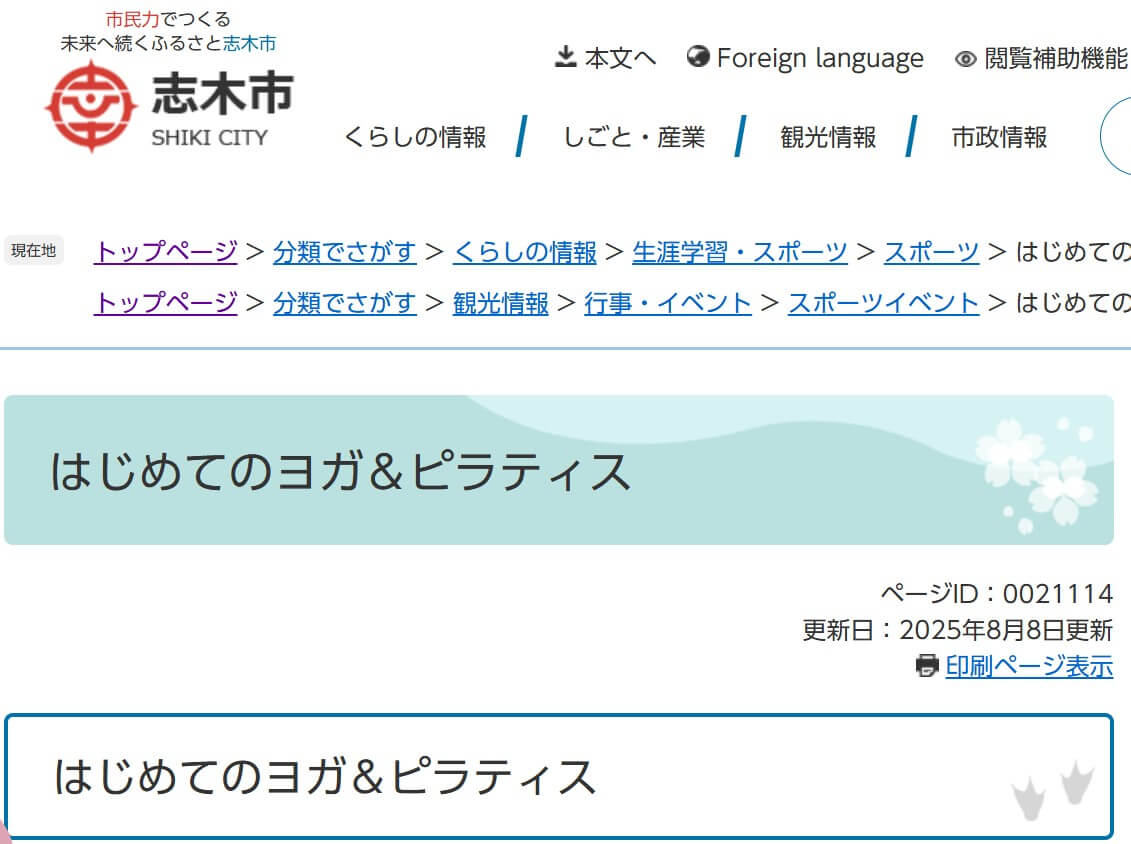Go to トップページ in second breadcrumb row
This screenshot has width=1131, height=844.
tap(166, 302)
